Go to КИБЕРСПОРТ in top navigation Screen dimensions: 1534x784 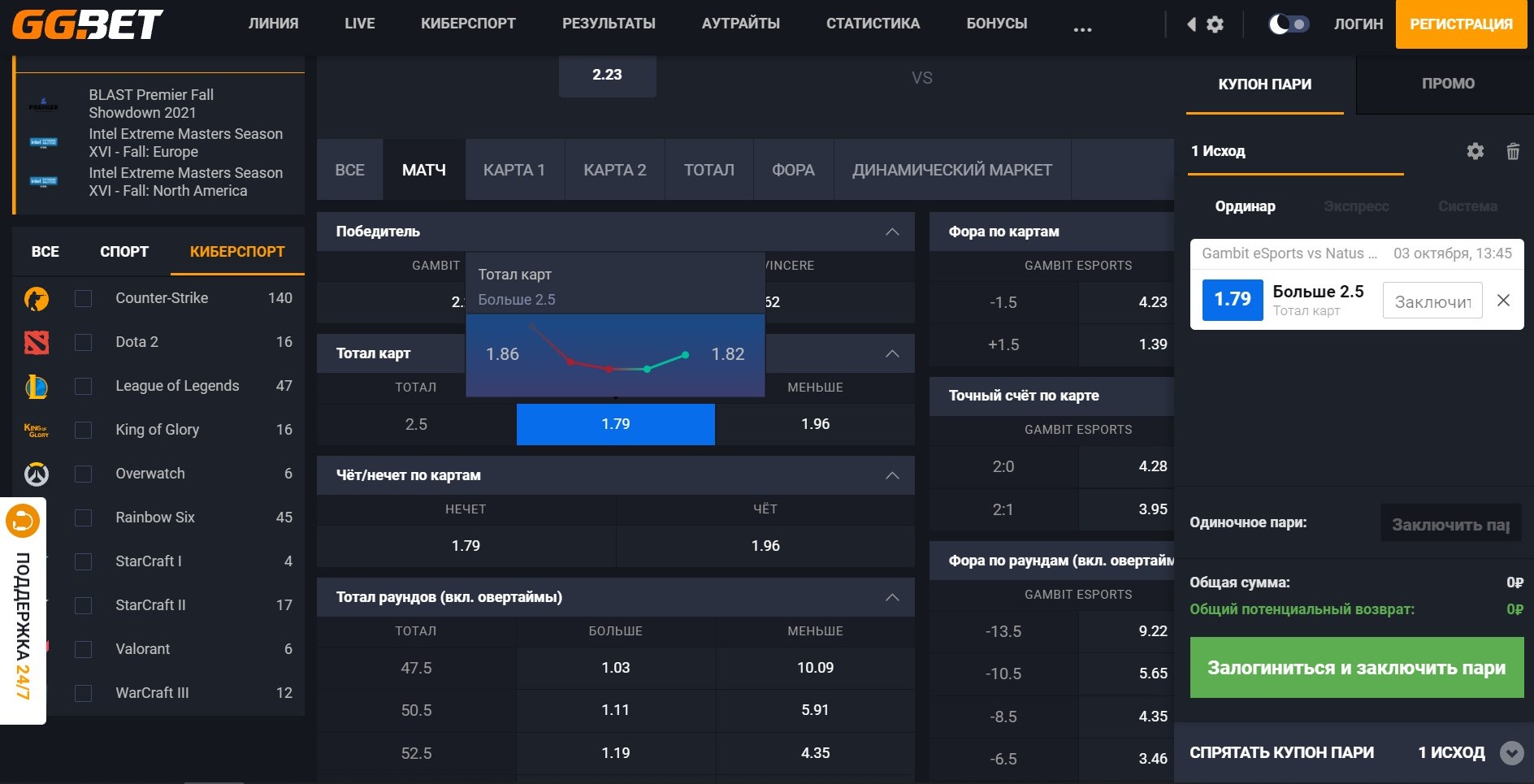pyautogui.click(x=468, y=24)
